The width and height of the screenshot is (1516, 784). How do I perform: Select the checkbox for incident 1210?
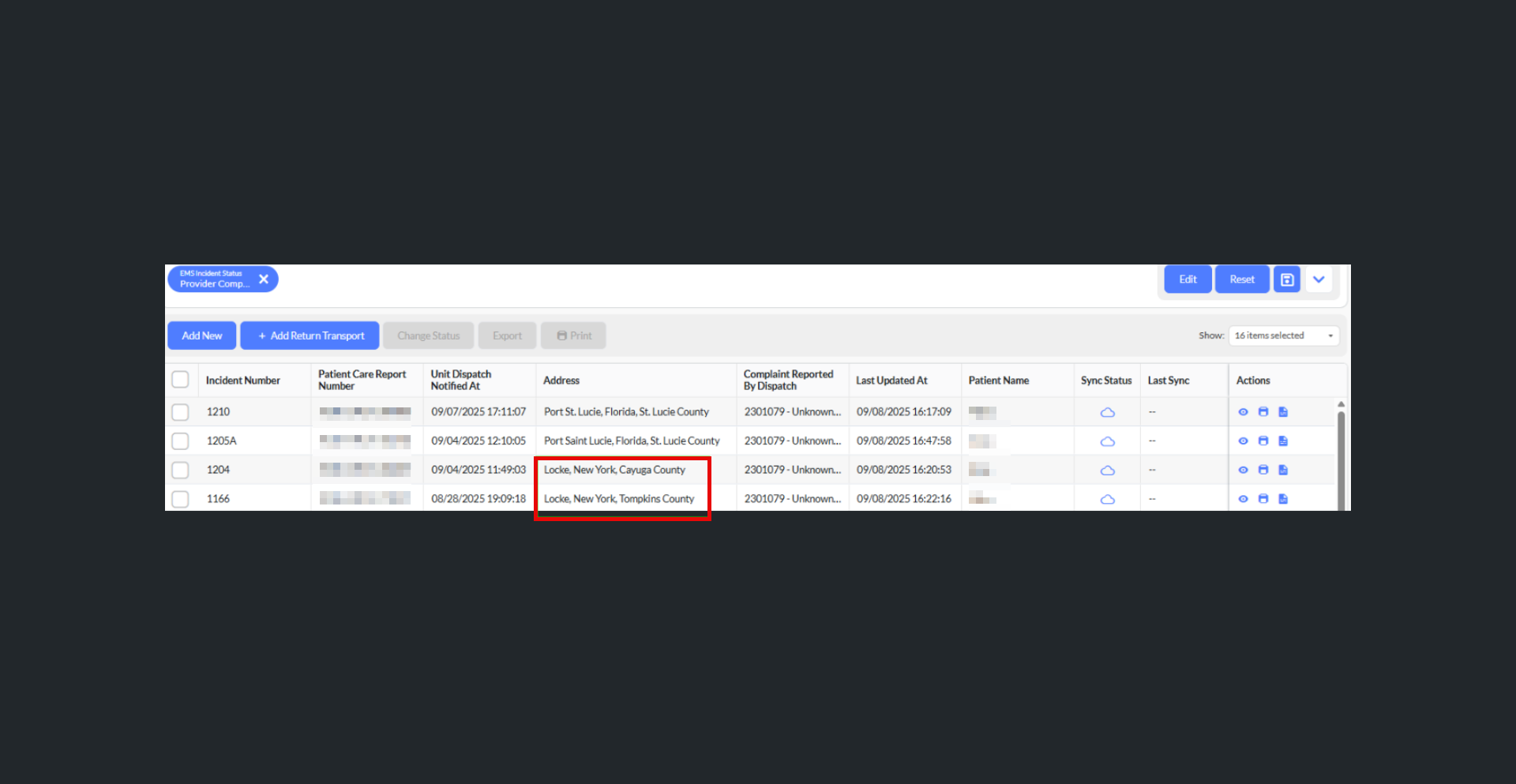(x=180, y=412)
